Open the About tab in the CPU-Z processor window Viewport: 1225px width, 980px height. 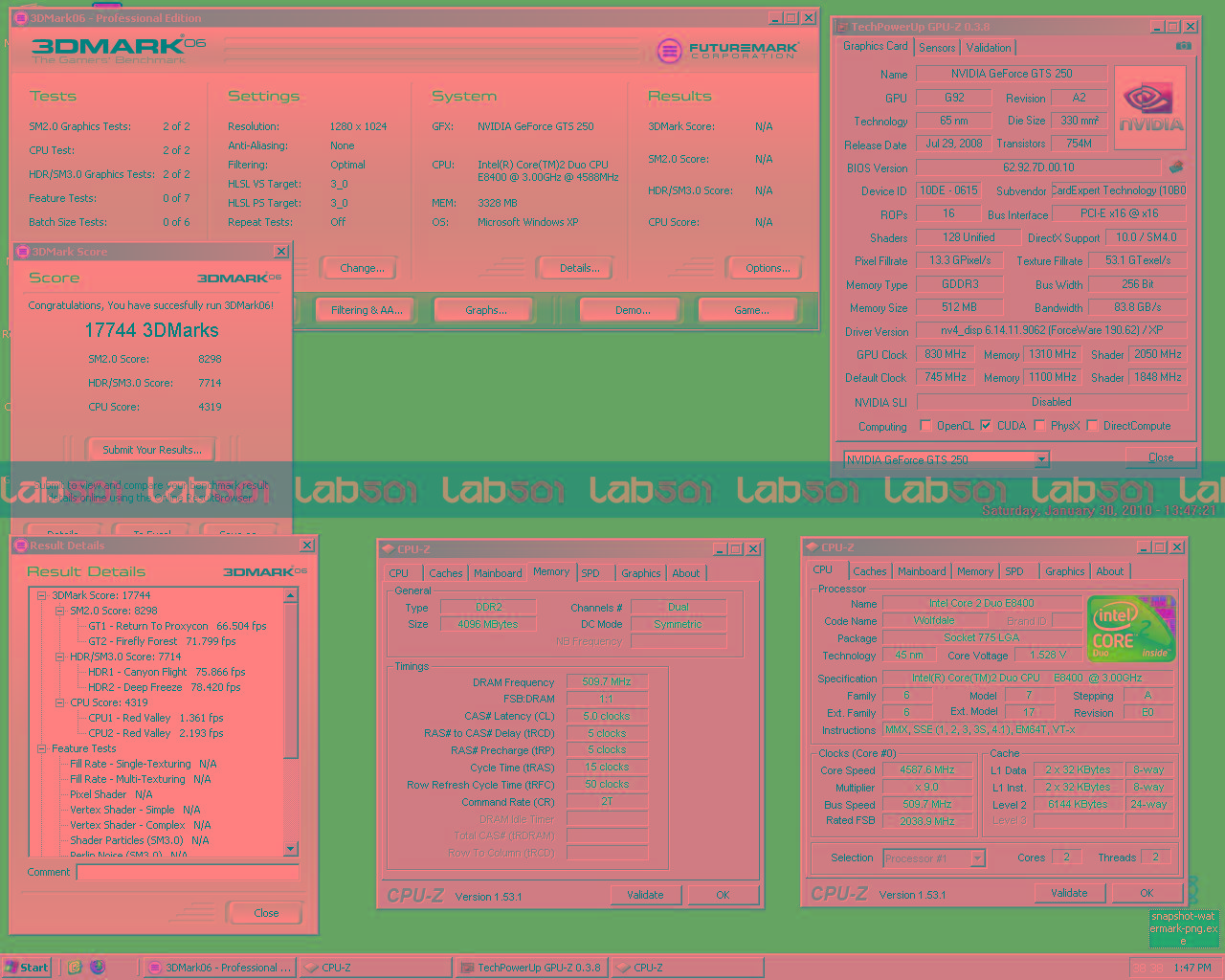click(1110, 571)
